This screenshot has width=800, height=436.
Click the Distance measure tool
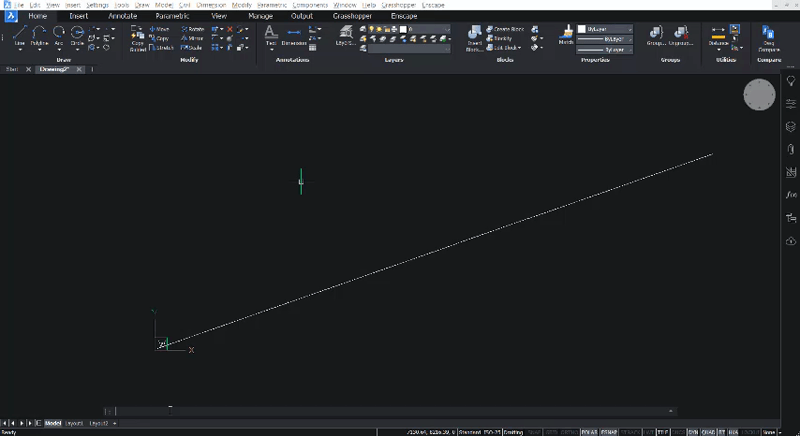[718, 34]
